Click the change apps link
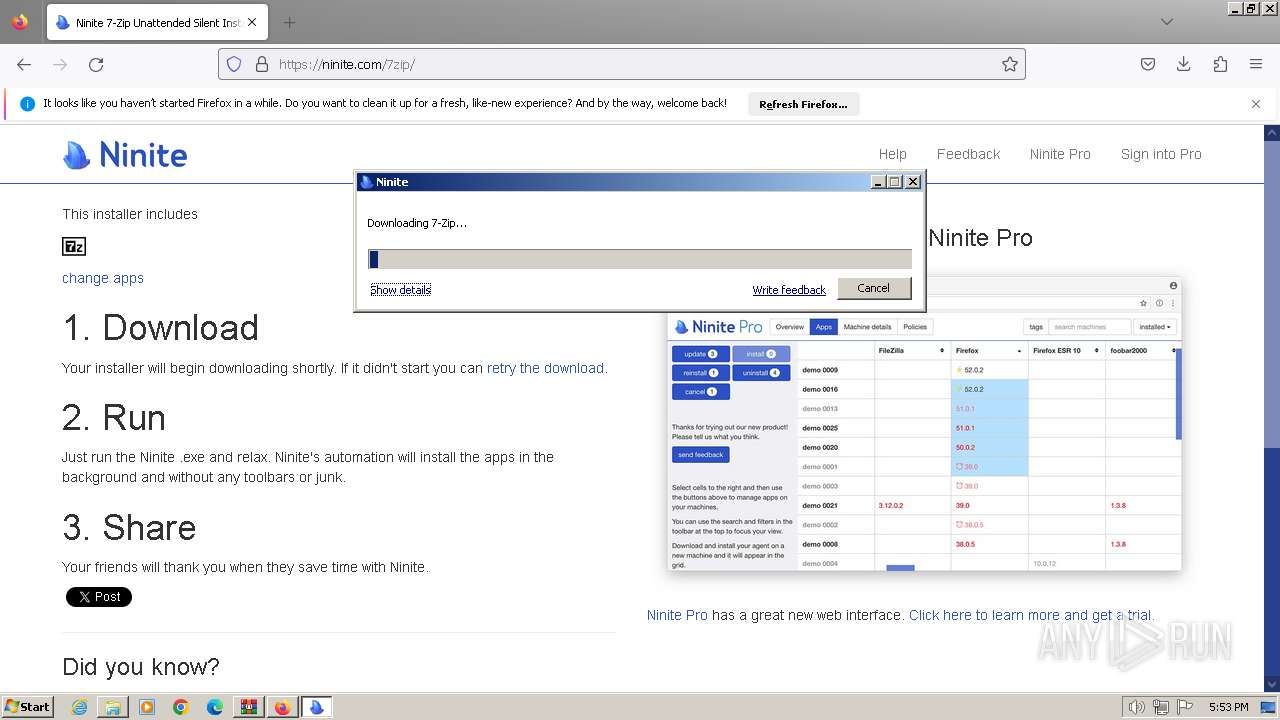The image size is (1280, 720). [x=103, y=278]
